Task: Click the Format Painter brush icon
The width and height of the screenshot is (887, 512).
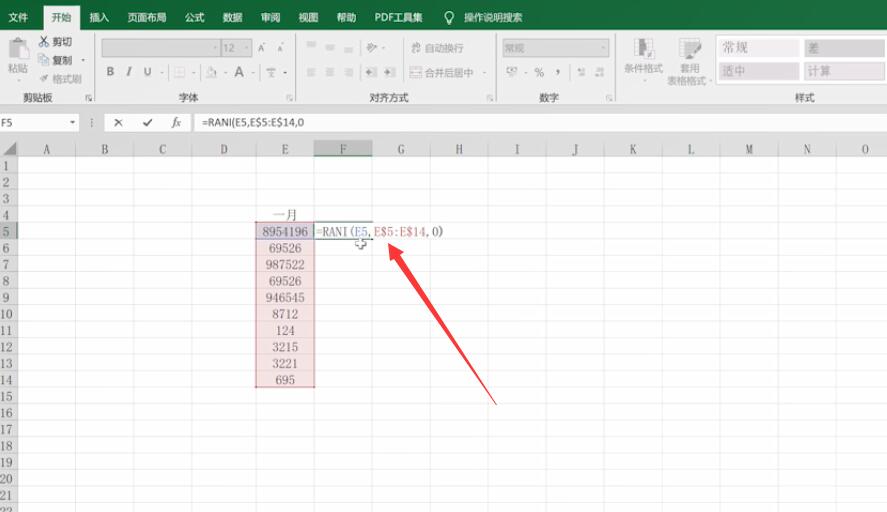Action: click(x=44, y=79)
